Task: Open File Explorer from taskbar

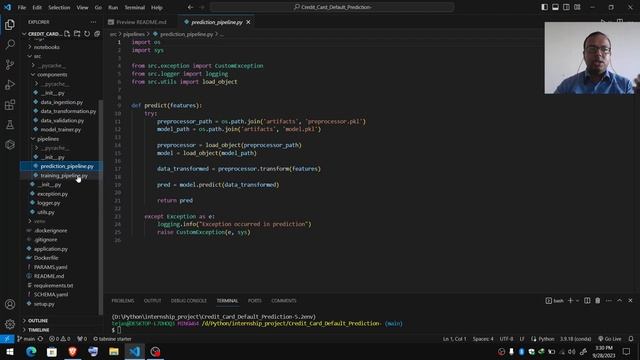Action: (x=113, y=351)
